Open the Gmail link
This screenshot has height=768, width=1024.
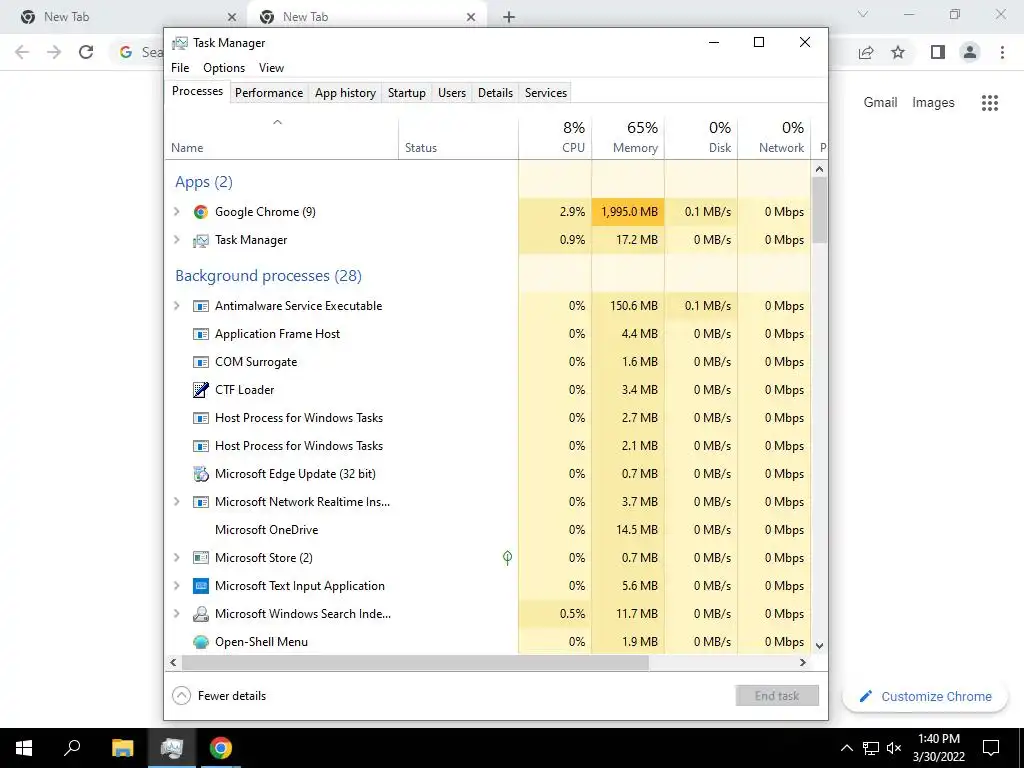(880, 103)
